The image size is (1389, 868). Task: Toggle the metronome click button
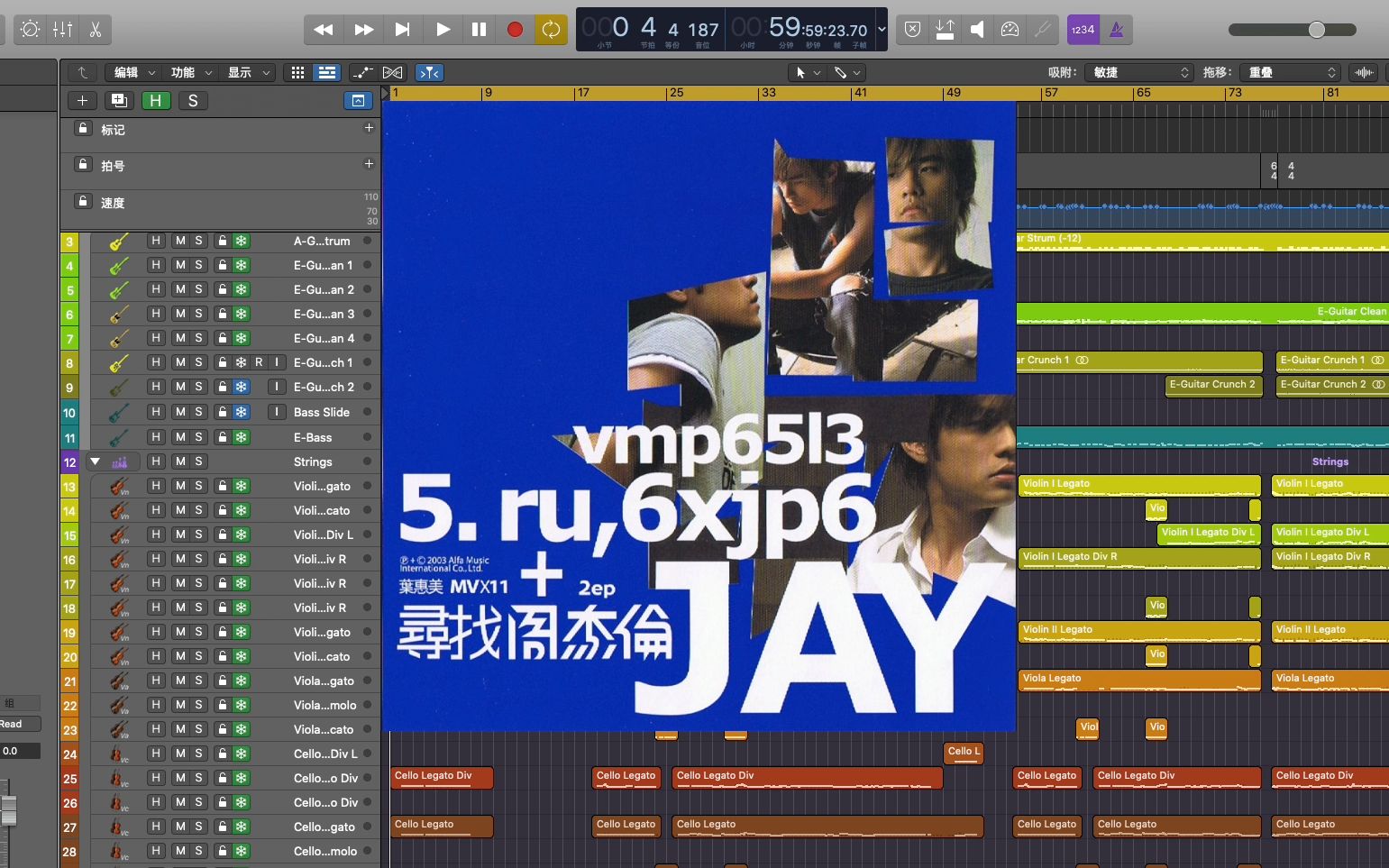pos(1116,29)
